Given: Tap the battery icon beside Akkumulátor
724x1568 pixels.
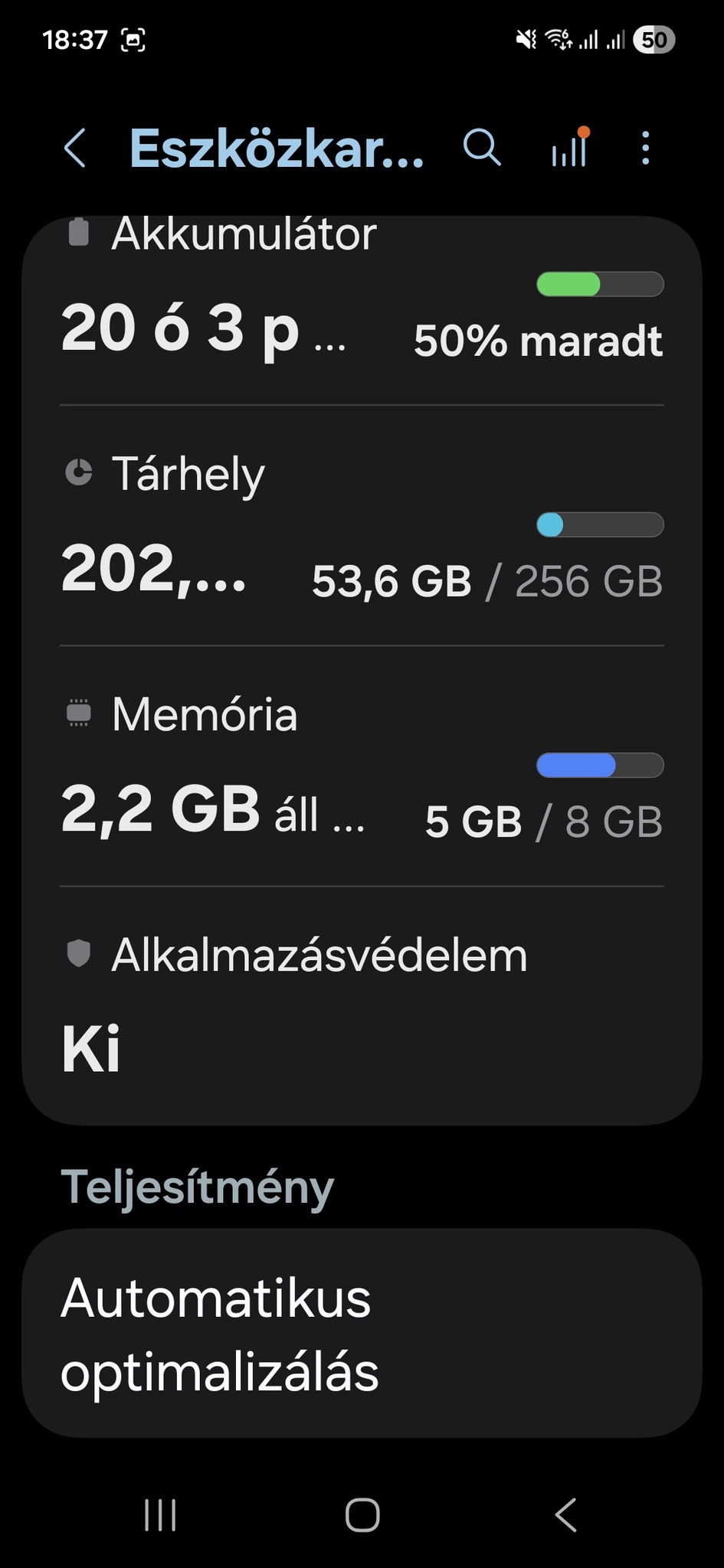Looking at the screenshot, I should [x=79, y=233].
